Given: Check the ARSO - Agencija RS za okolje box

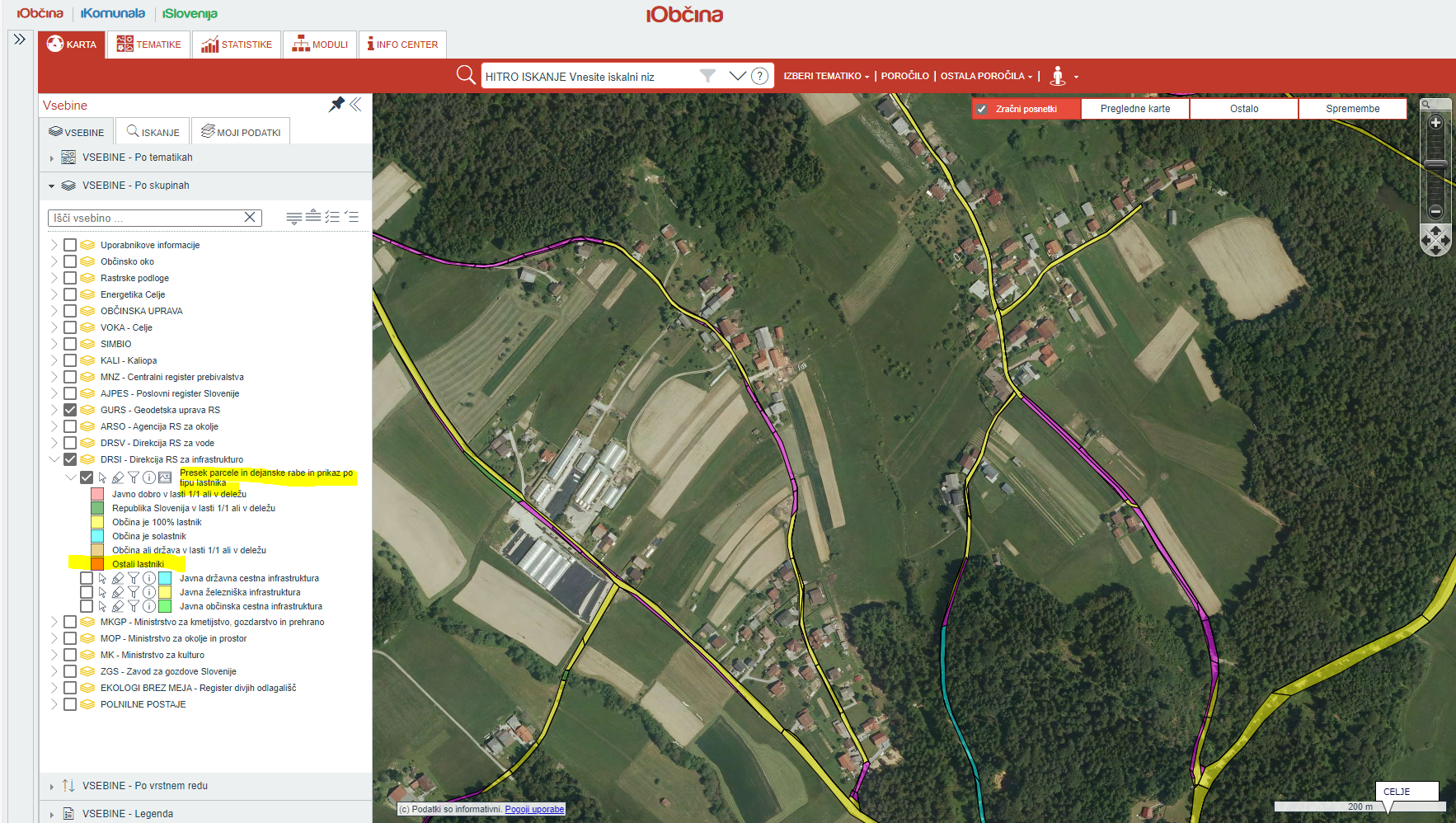Looking at the screenshot, I should [70, 426].
